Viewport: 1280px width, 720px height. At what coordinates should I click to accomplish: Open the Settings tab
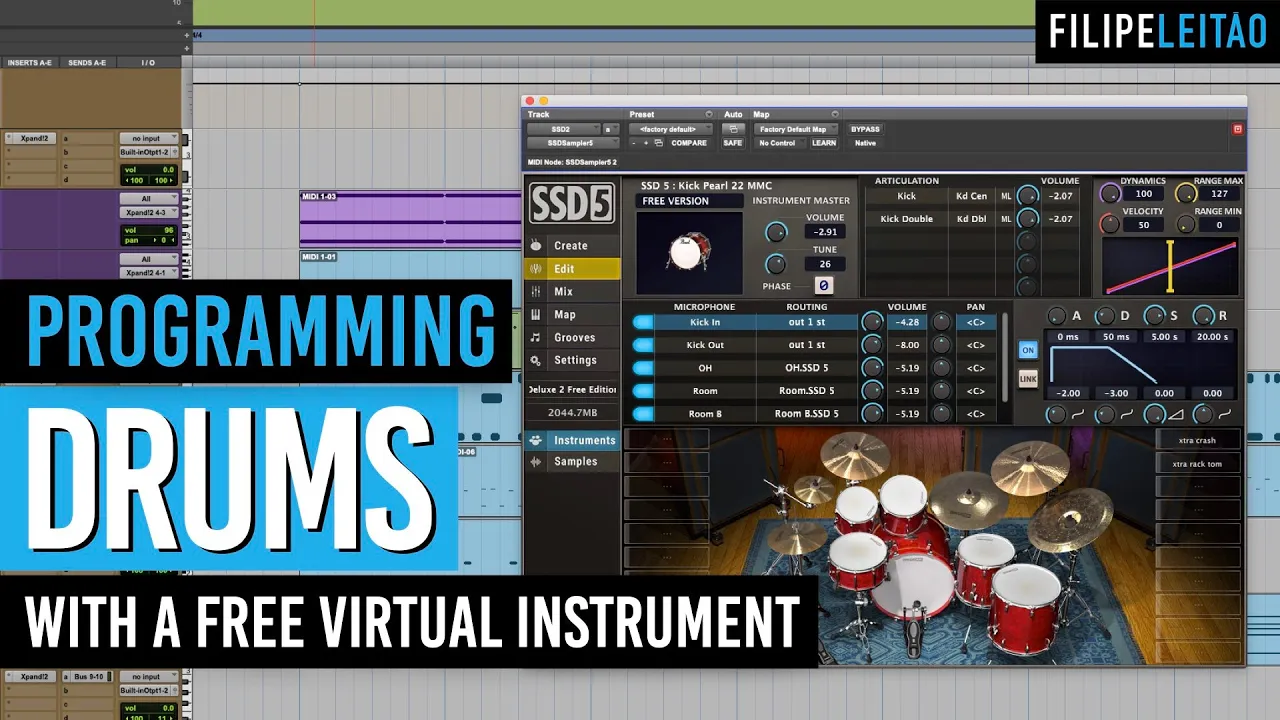point(571,361)
